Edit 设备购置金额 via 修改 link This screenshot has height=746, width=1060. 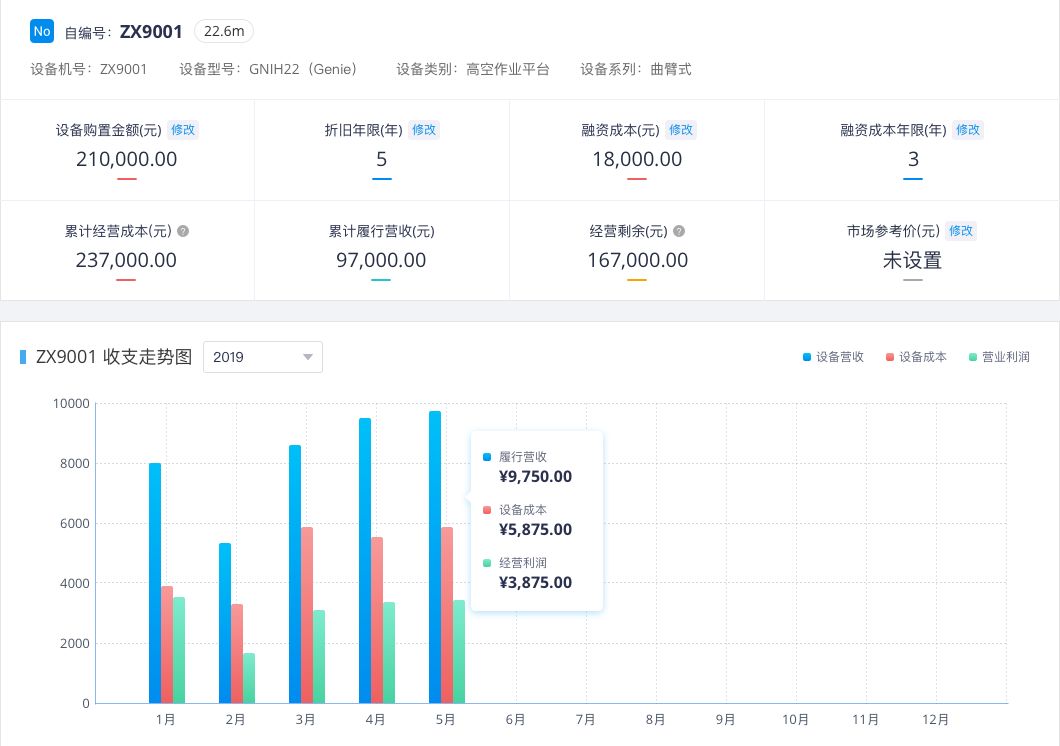tap(183, 130)
